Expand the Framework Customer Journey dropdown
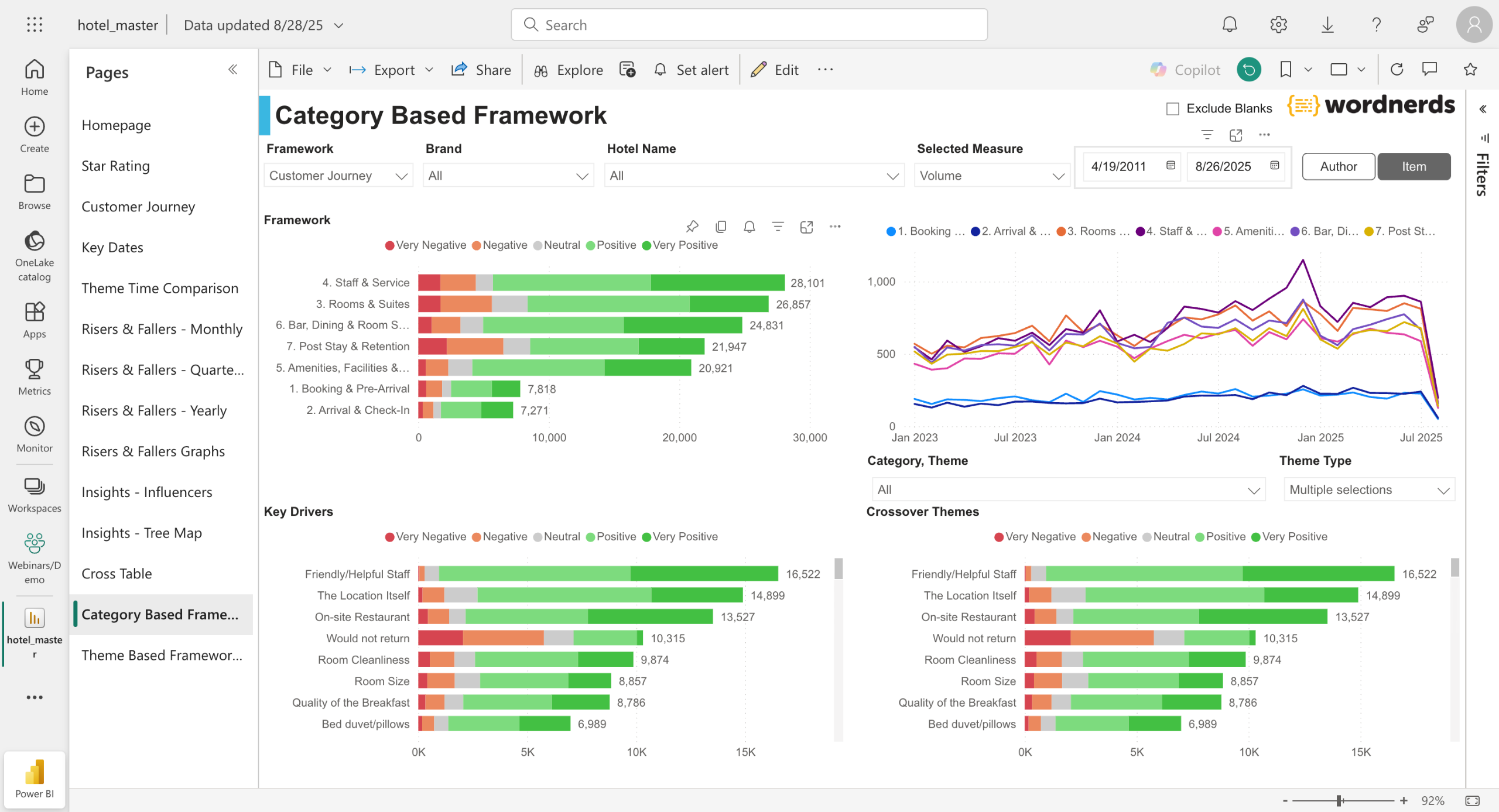 coord(338,176)
